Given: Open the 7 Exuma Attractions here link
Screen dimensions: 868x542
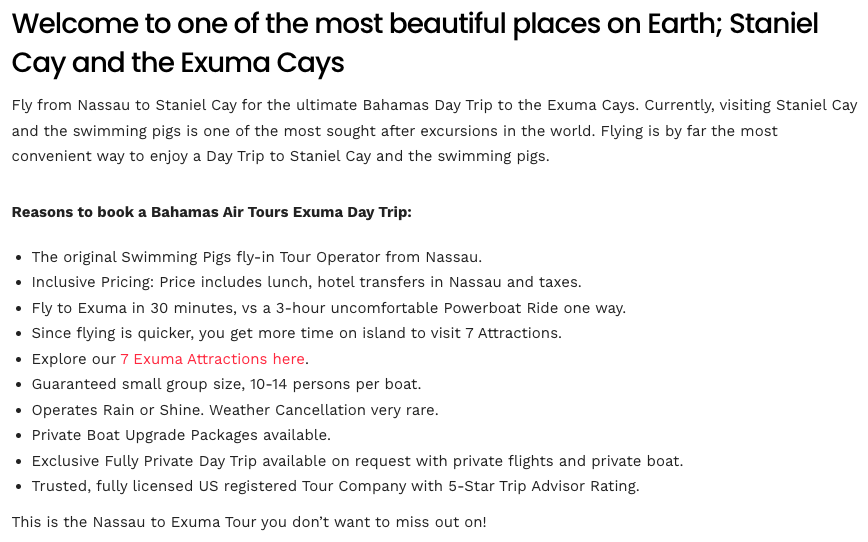Looking at the screenshot, I should pyautogui.click(x=213, y=359).
